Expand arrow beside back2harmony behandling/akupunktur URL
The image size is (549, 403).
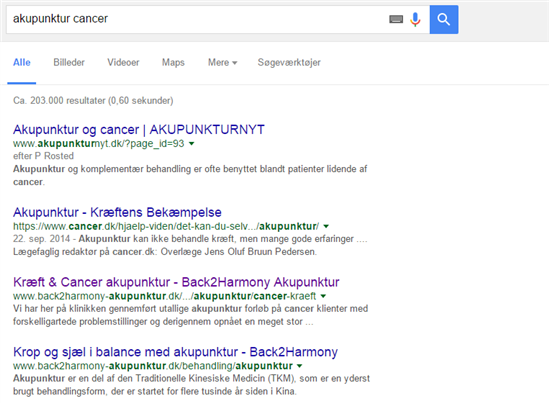tap(299, 366)
